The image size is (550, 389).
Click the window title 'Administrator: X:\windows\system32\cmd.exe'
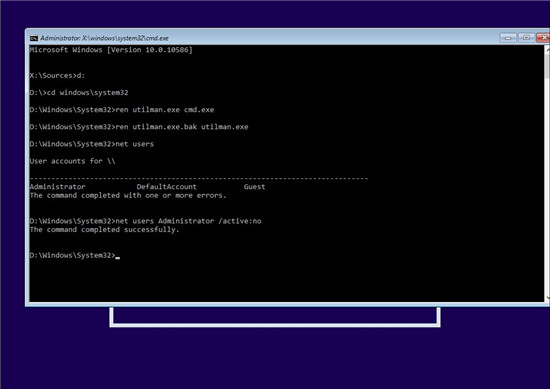click(104, 38)
